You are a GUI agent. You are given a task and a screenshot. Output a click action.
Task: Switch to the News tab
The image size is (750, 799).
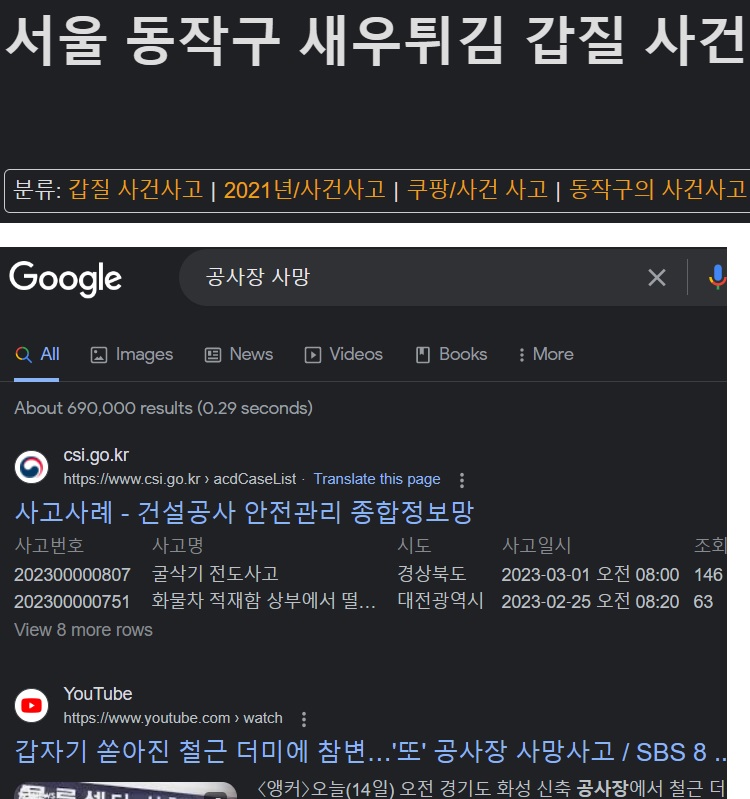239,354
